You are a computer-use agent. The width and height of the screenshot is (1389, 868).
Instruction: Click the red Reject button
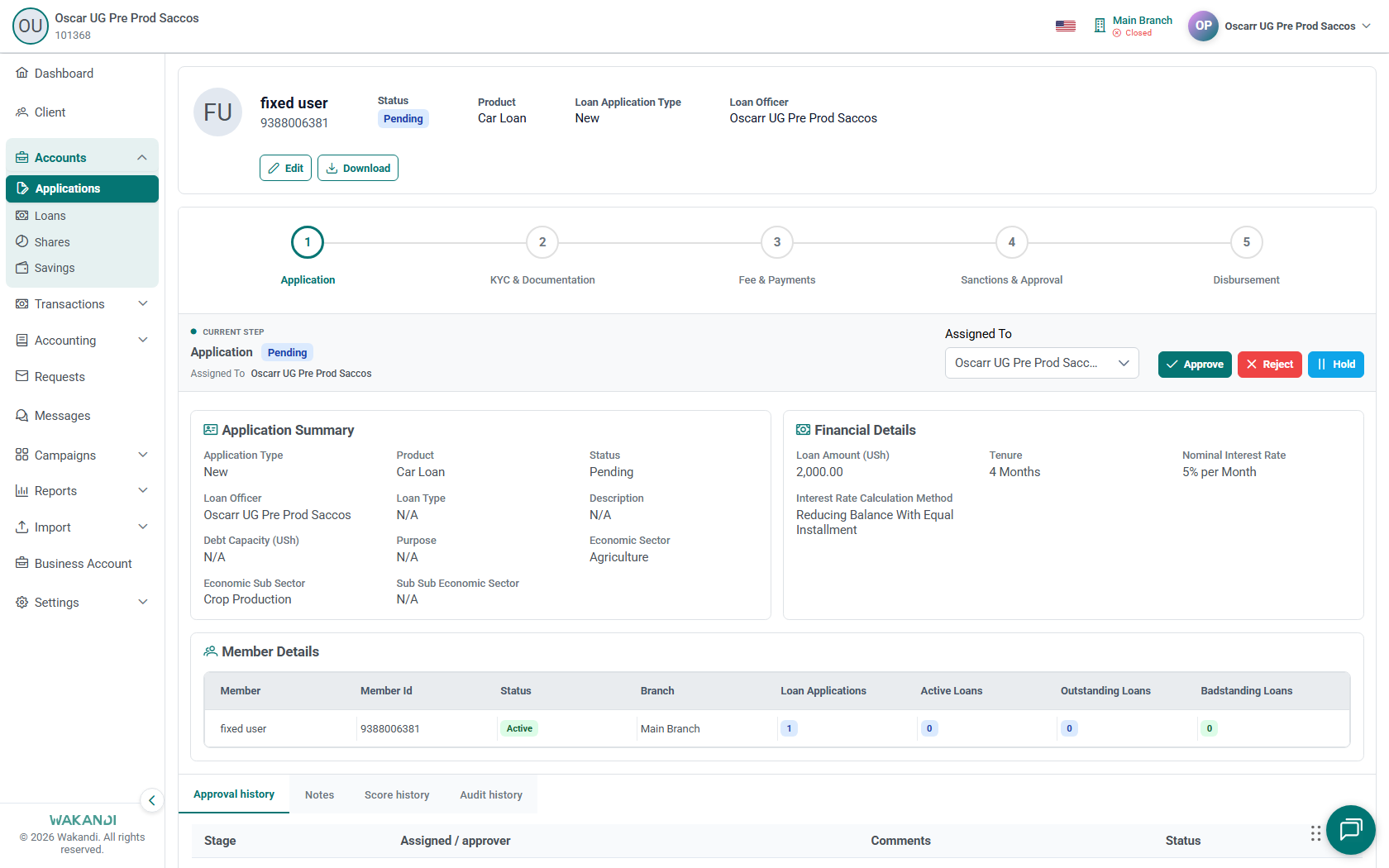click(x=1269, y=365)
